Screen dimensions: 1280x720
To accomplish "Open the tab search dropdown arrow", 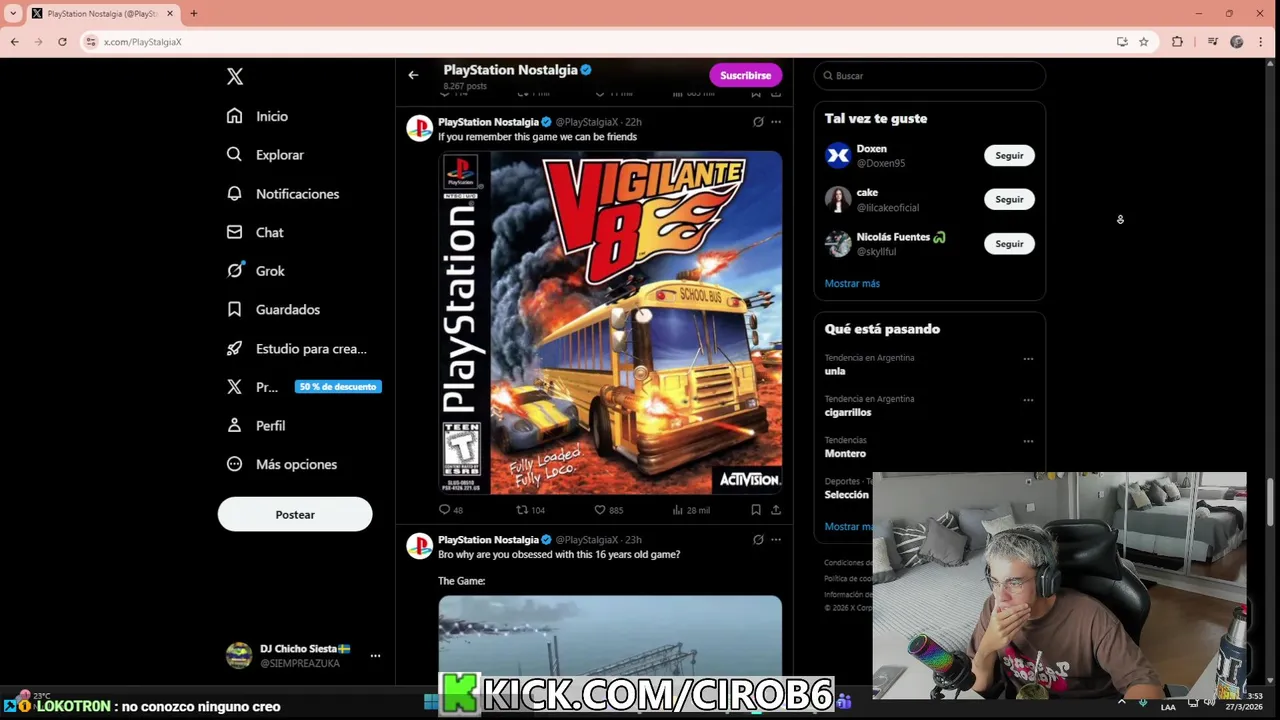I will (13, 13).
